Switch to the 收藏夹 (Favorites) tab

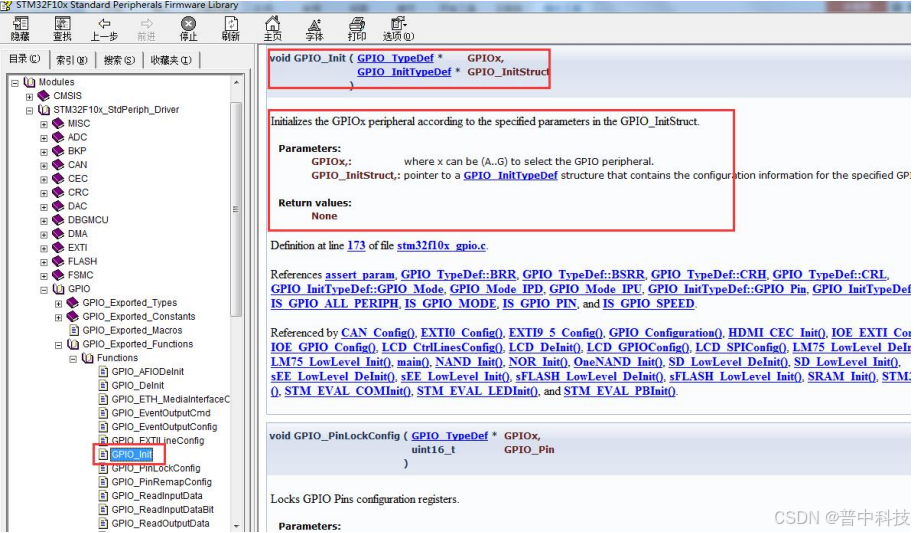171,59
